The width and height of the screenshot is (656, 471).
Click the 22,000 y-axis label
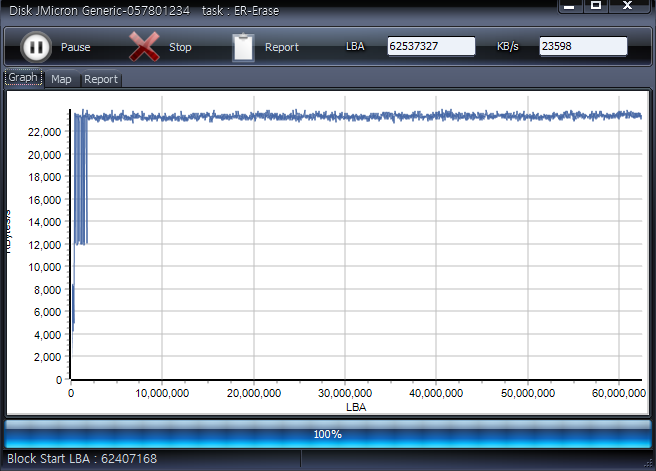point(44,132)
